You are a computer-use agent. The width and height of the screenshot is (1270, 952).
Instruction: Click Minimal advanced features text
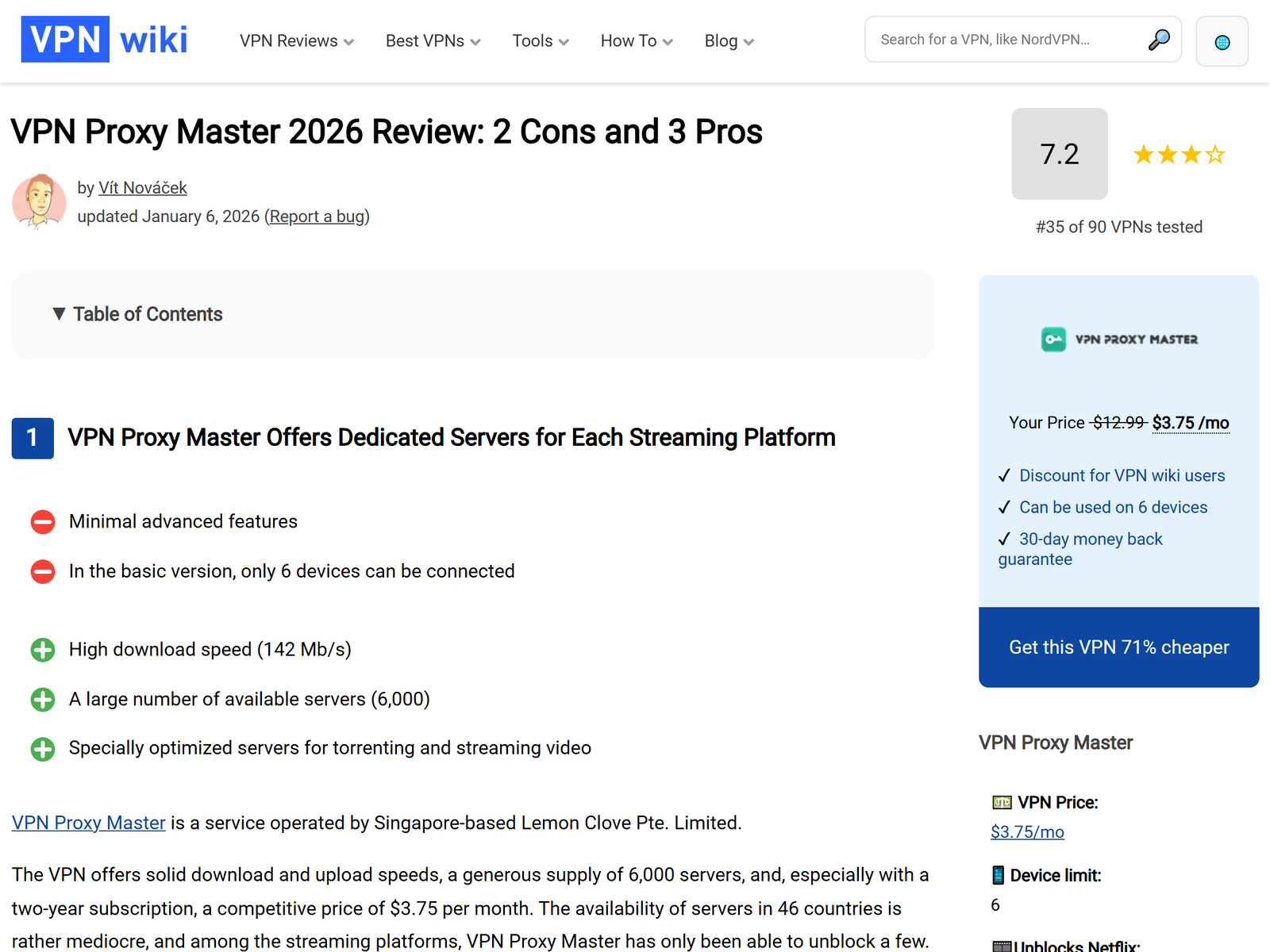coord(183,521)
